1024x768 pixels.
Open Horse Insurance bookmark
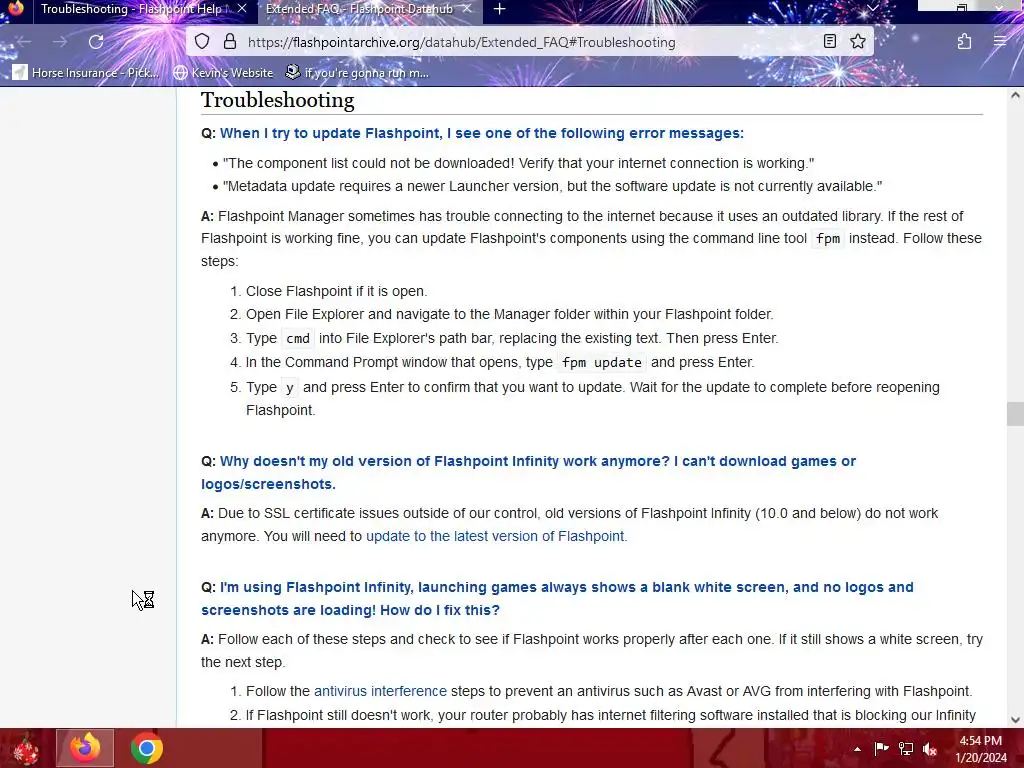click(x=86, y=72)
